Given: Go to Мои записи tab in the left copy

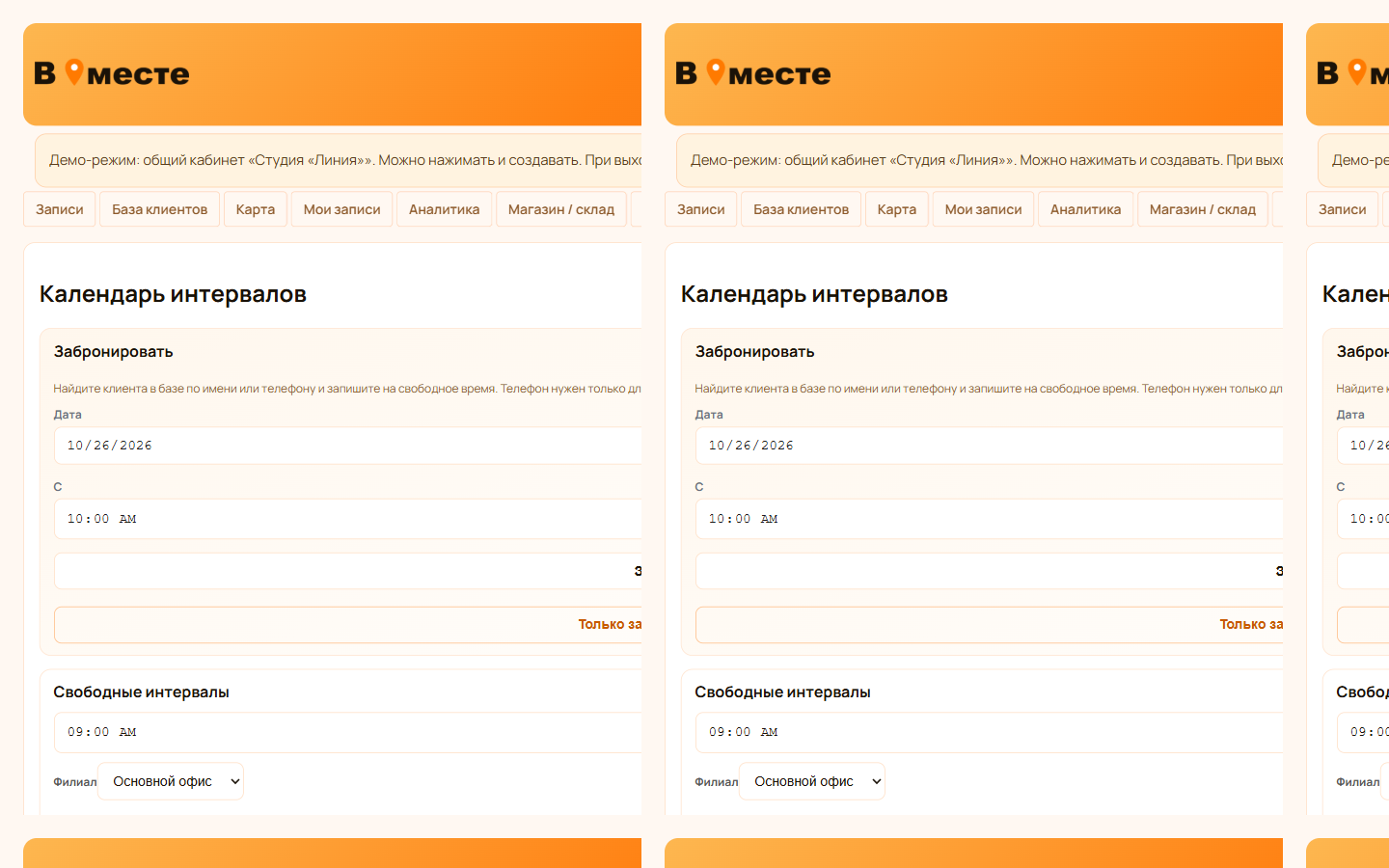Looking at the screenshot, I should (x=342, y=209).
